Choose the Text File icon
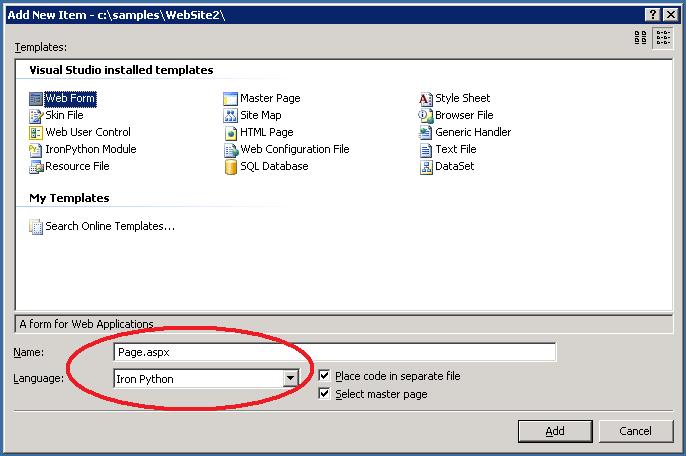Image resolution: width=686 pixels, height=456 pixels. click(426, 150)
